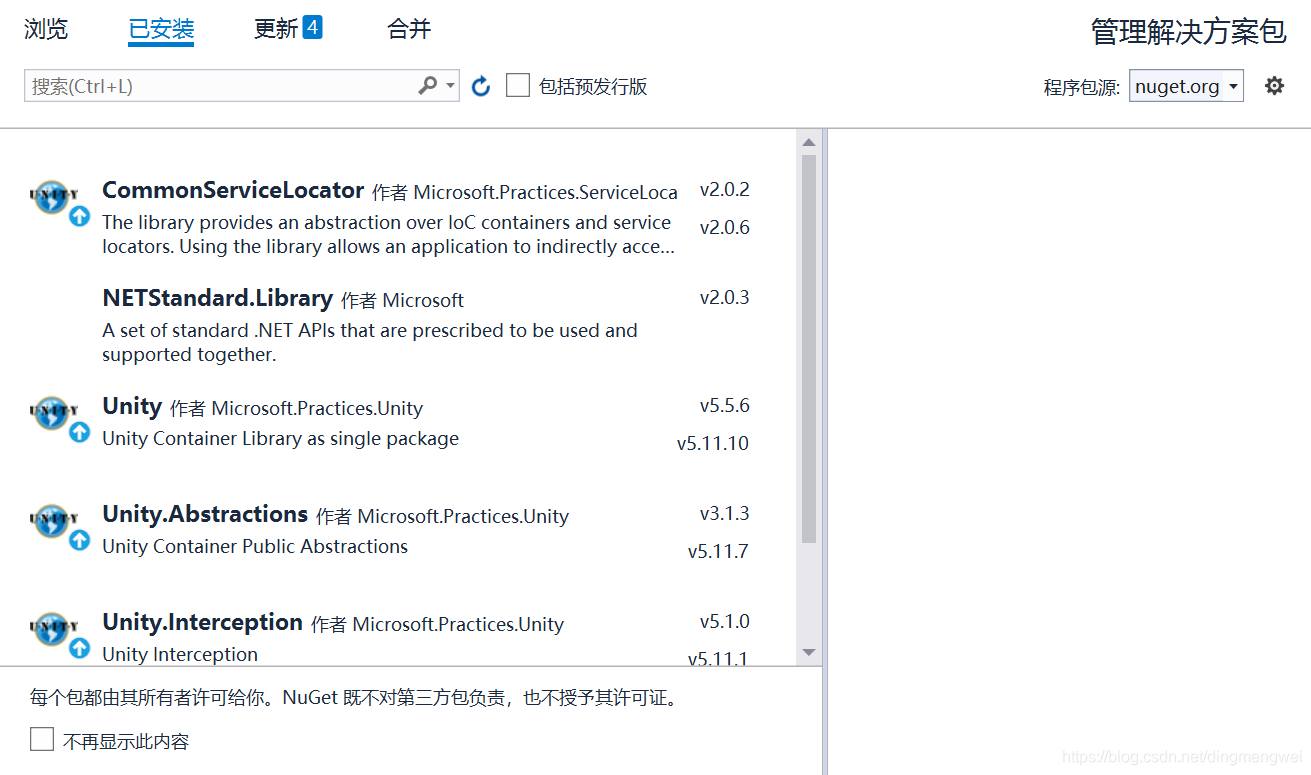Expand the CommonServiceLocator package entry
Screen dimensions: 1311x775
232,189
